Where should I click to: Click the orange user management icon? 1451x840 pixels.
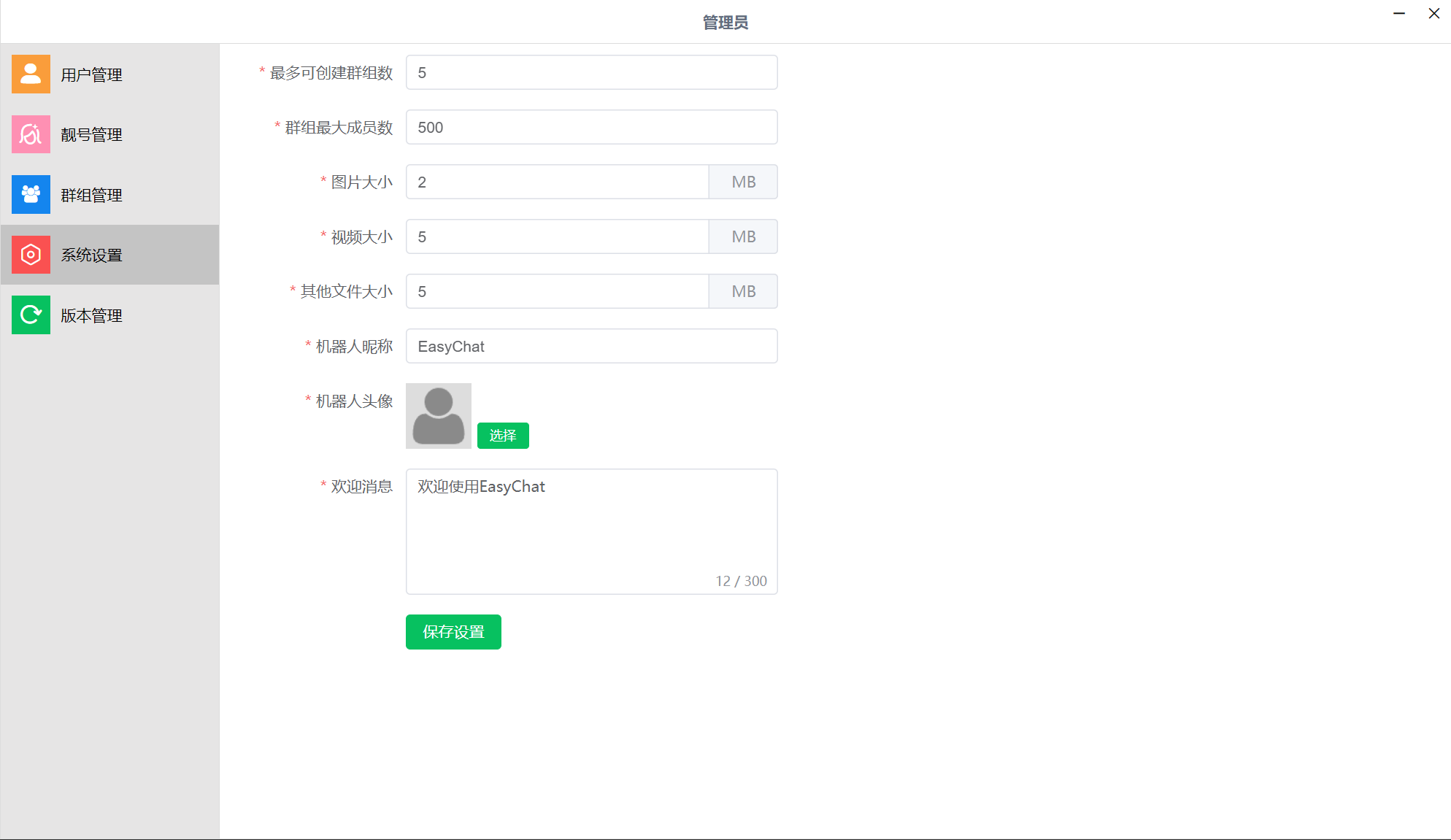tap(31, 74)
